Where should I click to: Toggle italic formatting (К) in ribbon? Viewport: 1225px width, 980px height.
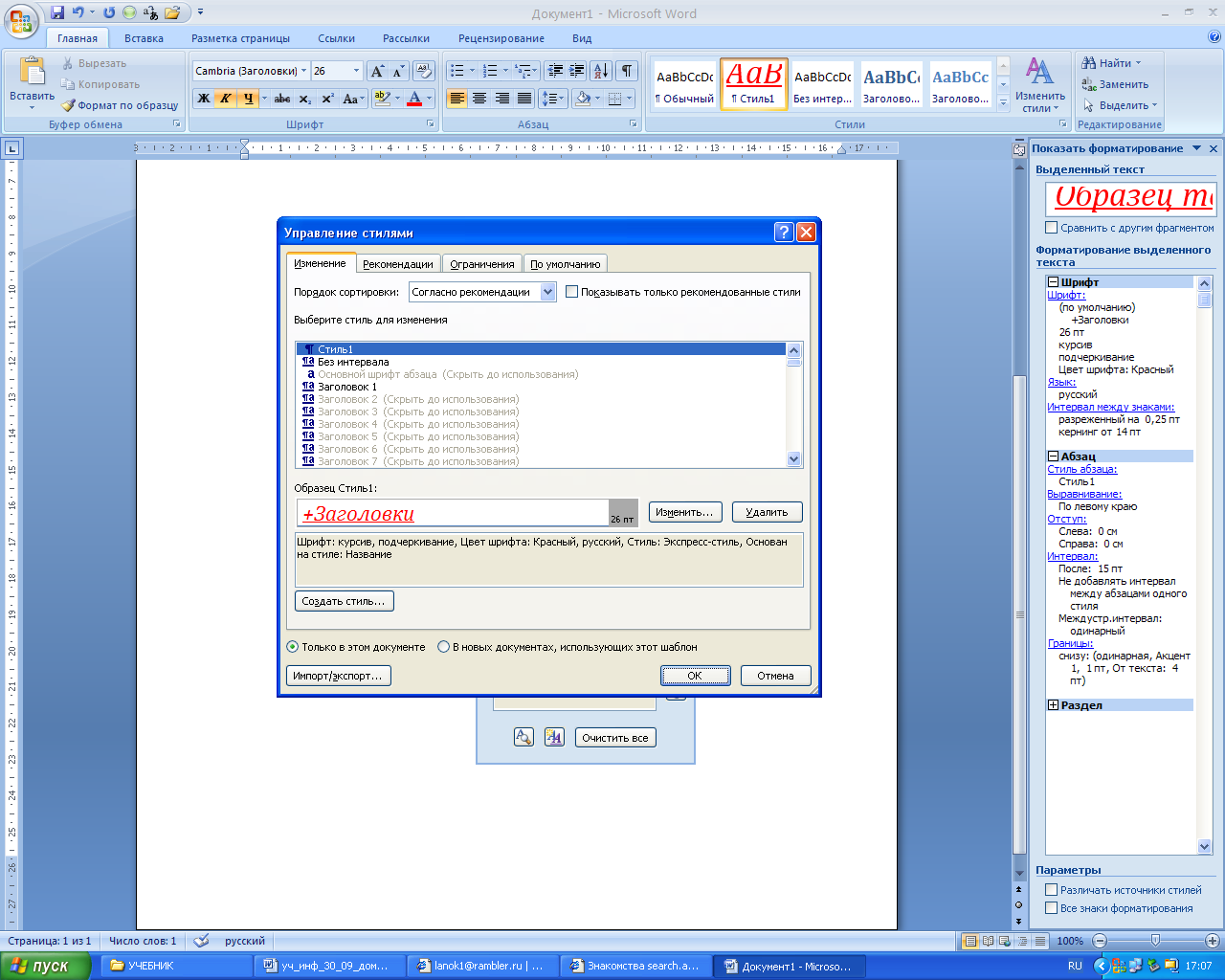pos(226,99)
